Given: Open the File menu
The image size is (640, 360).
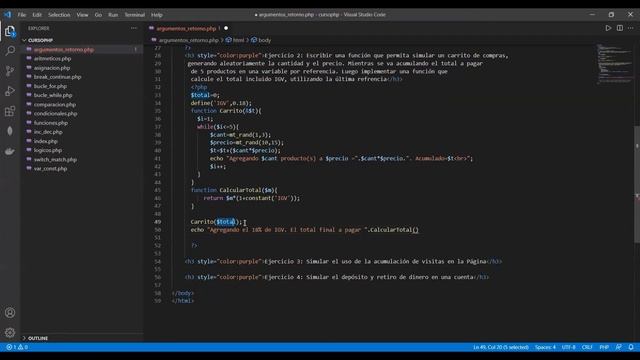Looking at the screenshot, I should pyautogui.click(x=22, y=15).
